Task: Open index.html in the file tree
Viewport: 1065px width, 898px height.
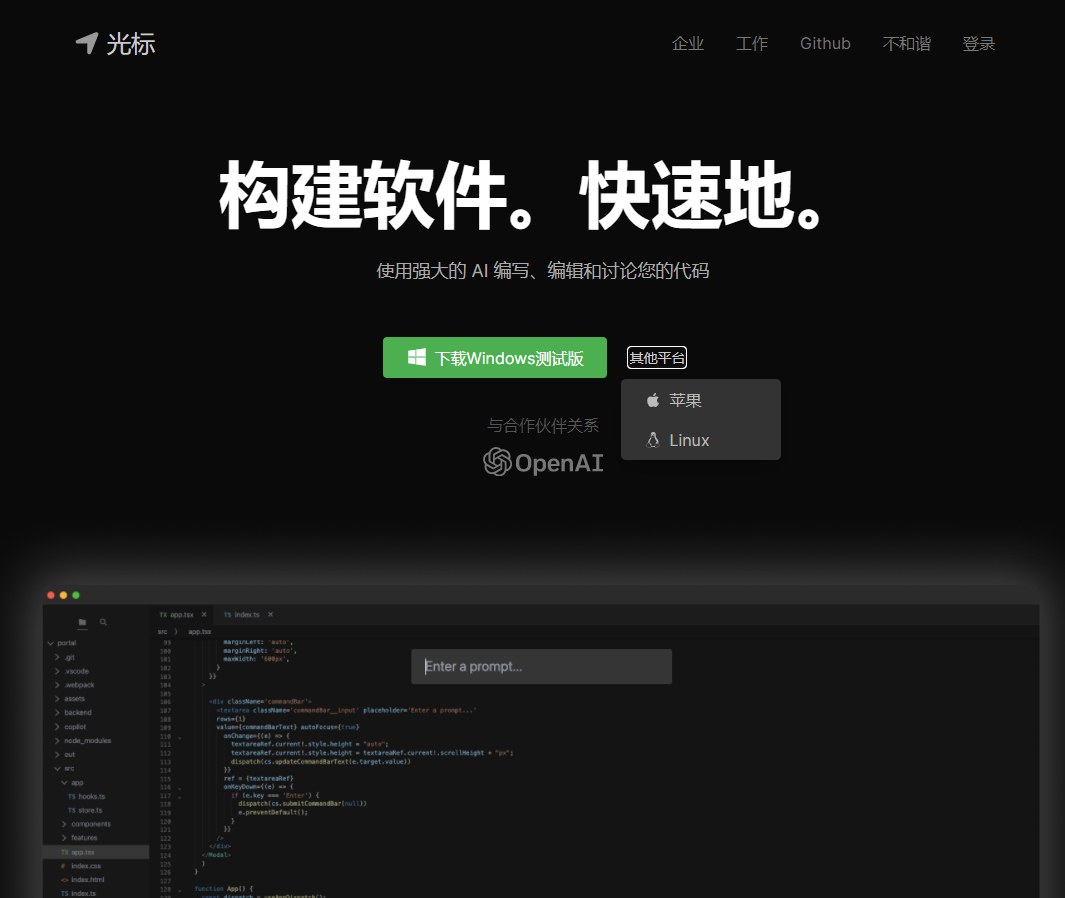Action: (87, 879)
